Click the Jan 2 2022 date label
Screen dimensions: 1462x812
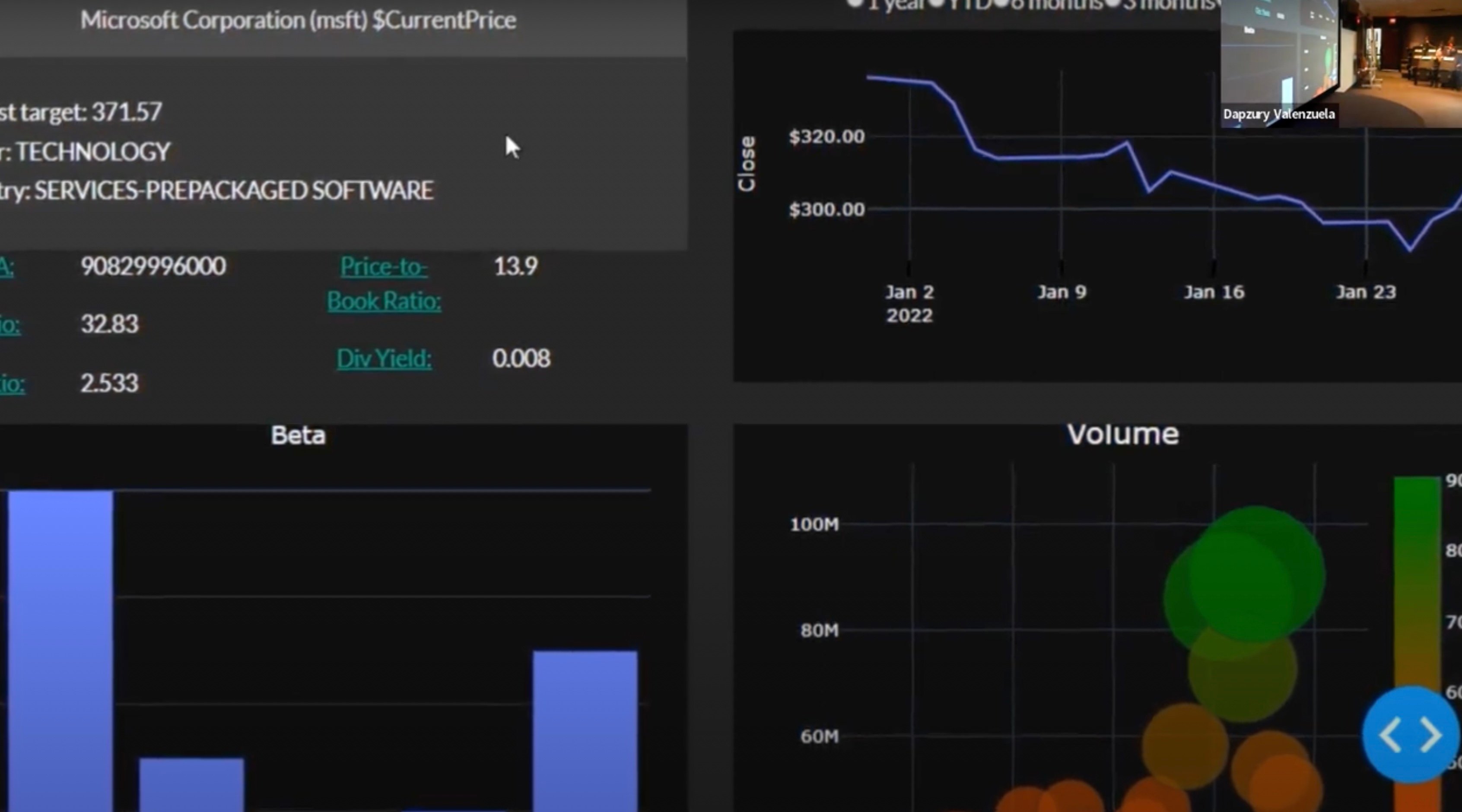[x=910, y=304]
